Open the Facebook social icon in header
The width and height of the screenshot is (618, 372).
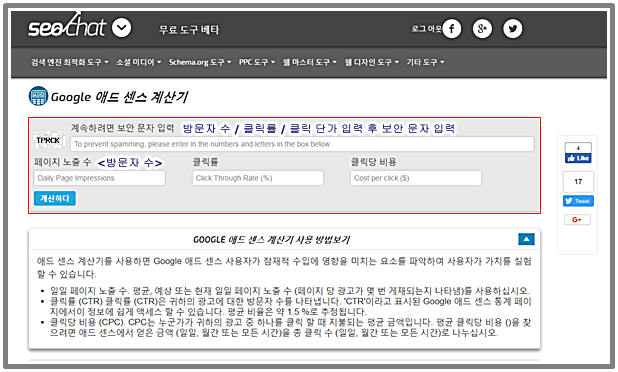(452, 29)
